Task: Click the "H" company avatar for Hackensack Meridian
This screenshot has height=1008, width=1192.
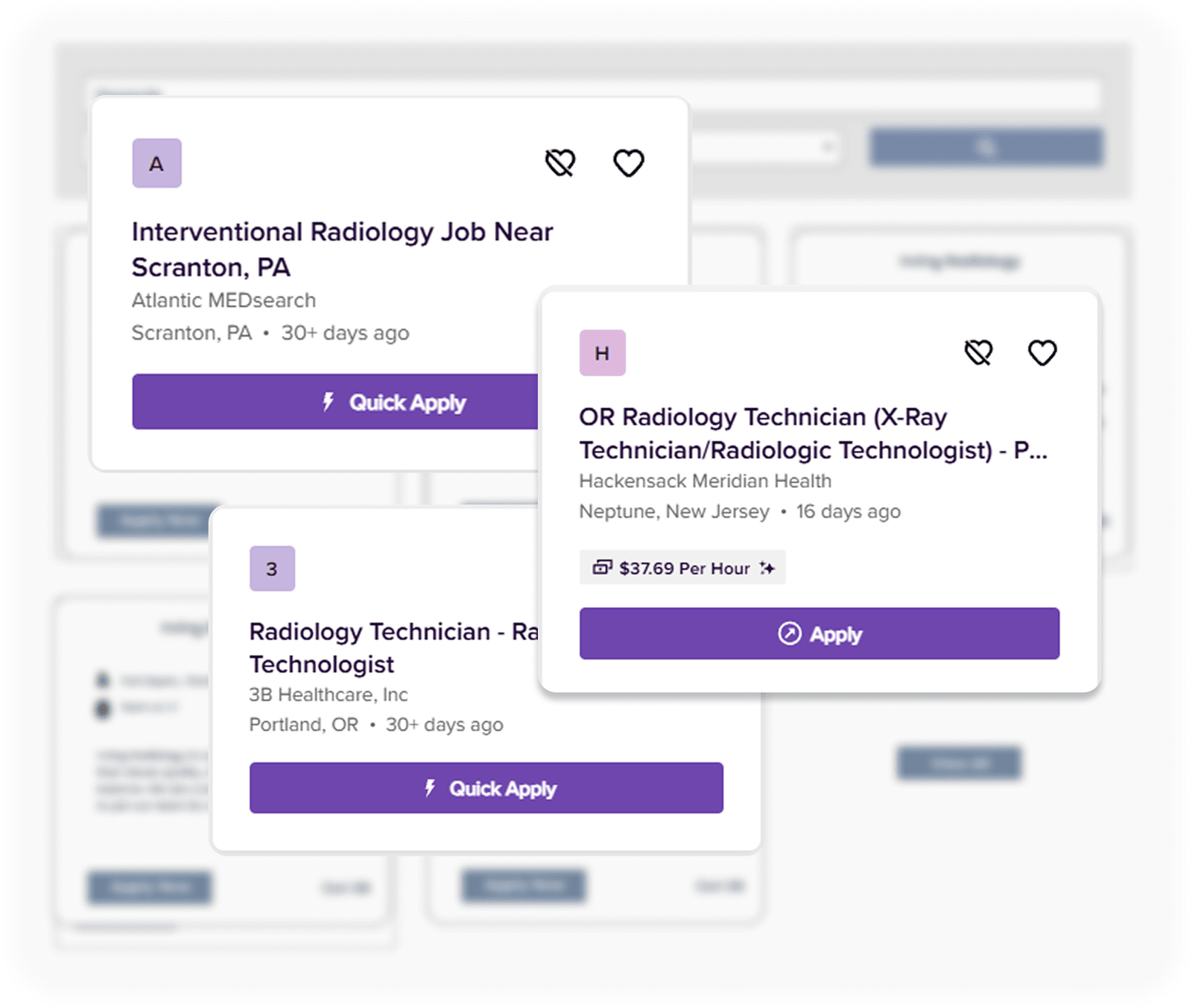Action: 602,352
